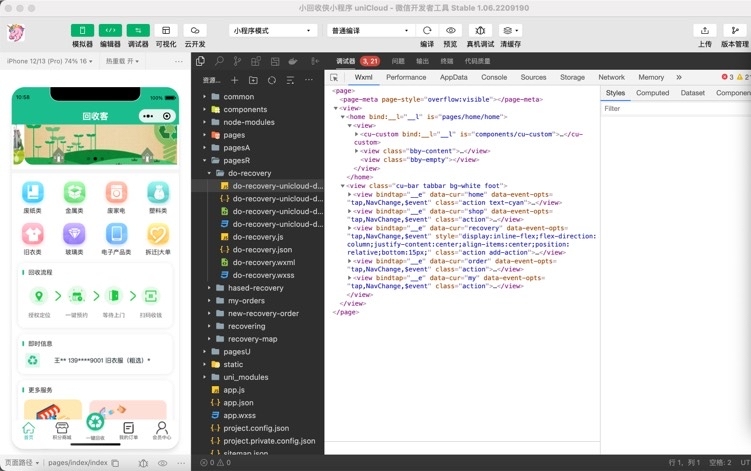Click the upload (上传) icon
Screen dimensions: 751x471
[x=705, y=31]
